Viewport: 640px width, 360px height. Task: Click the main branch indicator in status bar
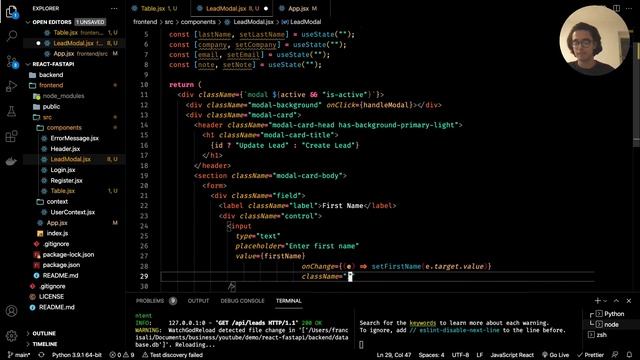19,355
